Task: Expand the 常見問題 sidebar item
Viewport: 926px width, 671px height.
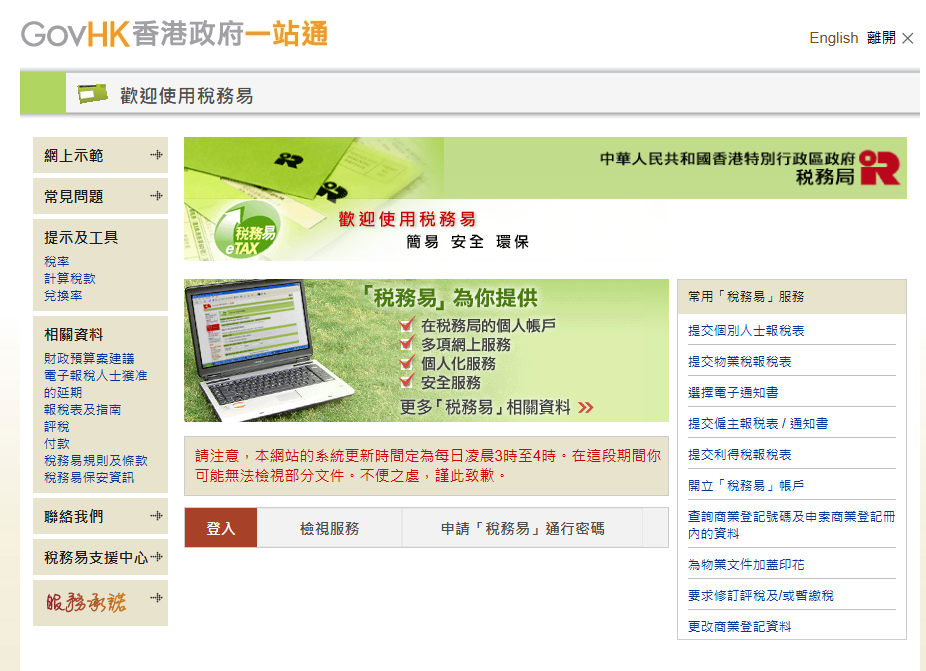Action: pyautogui.click(x=156, y=196)
